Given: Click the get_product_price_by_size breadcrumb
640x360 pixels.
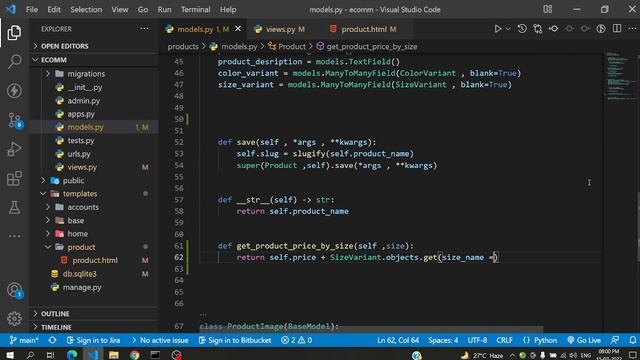Looking at the screenshot, I should coord(367,47).
